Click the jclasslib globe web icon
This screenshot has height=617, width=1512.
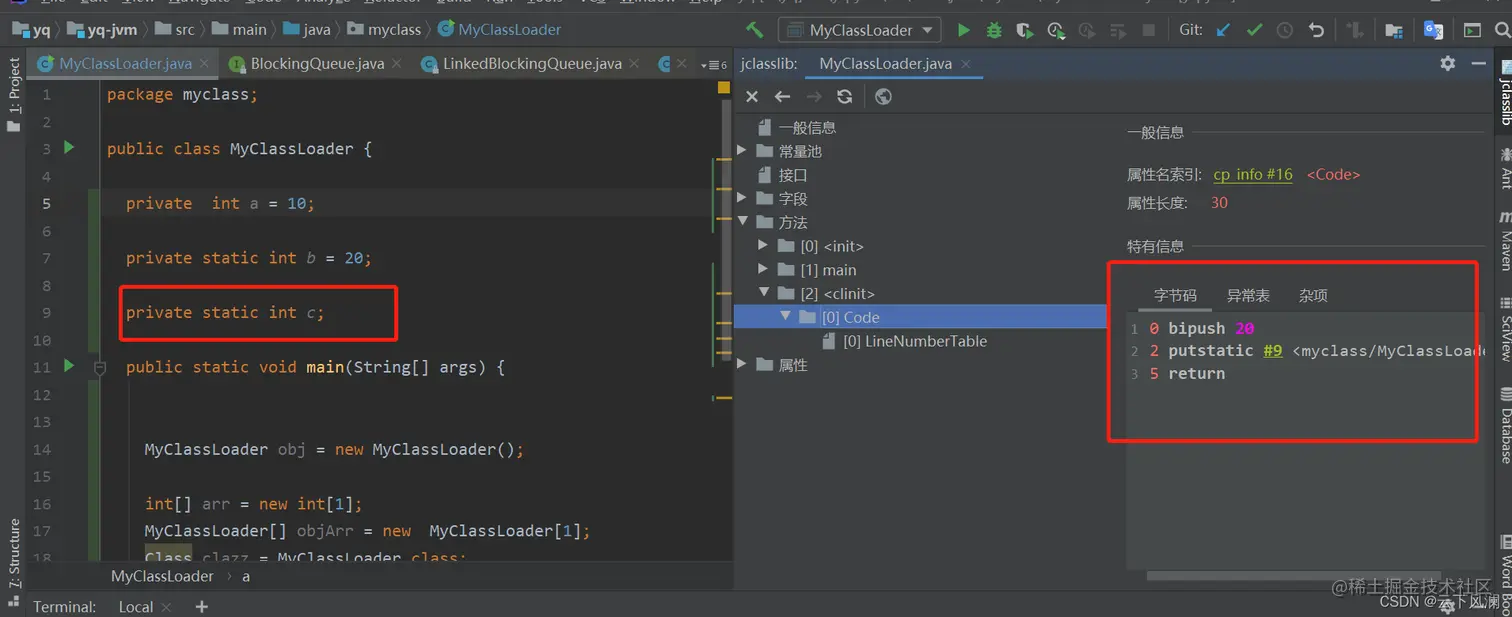click(883, 97)
